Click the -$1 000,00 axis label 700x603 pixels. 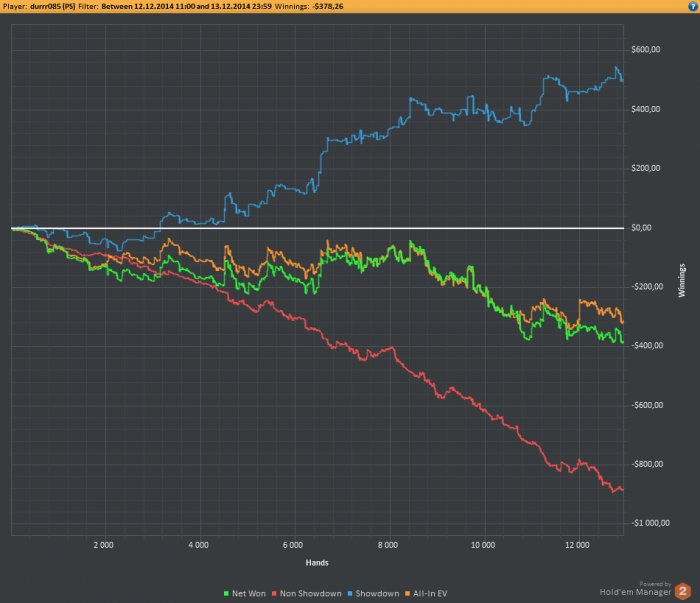pyautogui.click(x=650, y=523)
